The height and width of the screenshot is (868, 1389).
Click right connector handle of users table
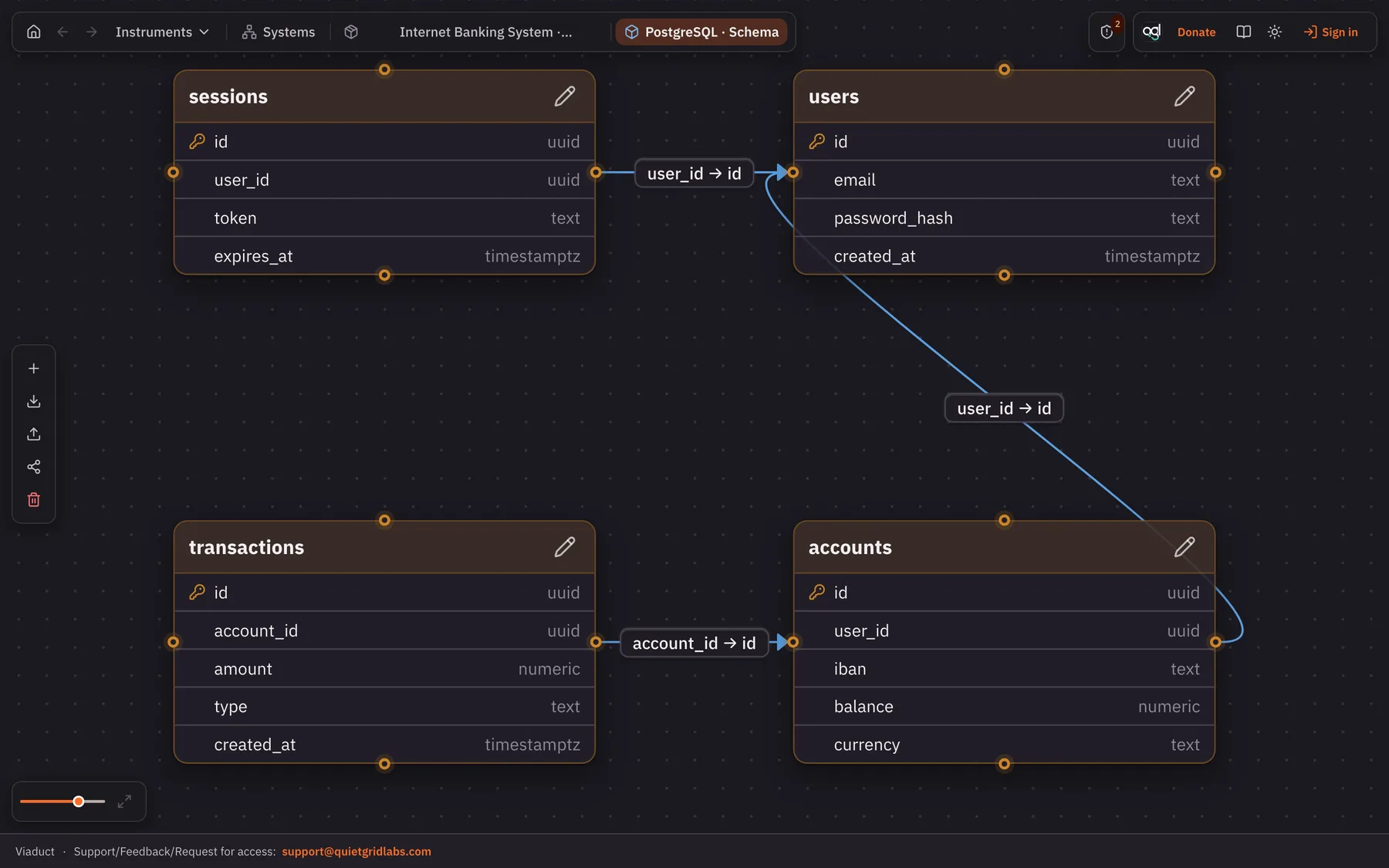[1215, 172]
